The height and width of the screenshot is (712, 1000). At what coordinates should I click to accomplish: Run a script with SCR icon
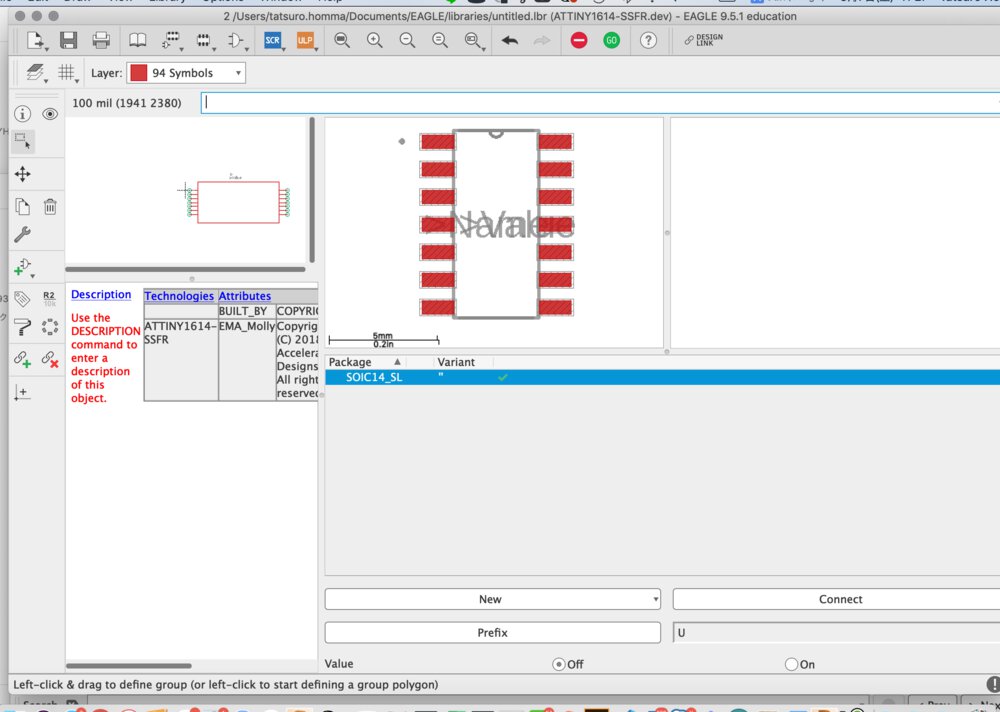[x=272, y=41]
